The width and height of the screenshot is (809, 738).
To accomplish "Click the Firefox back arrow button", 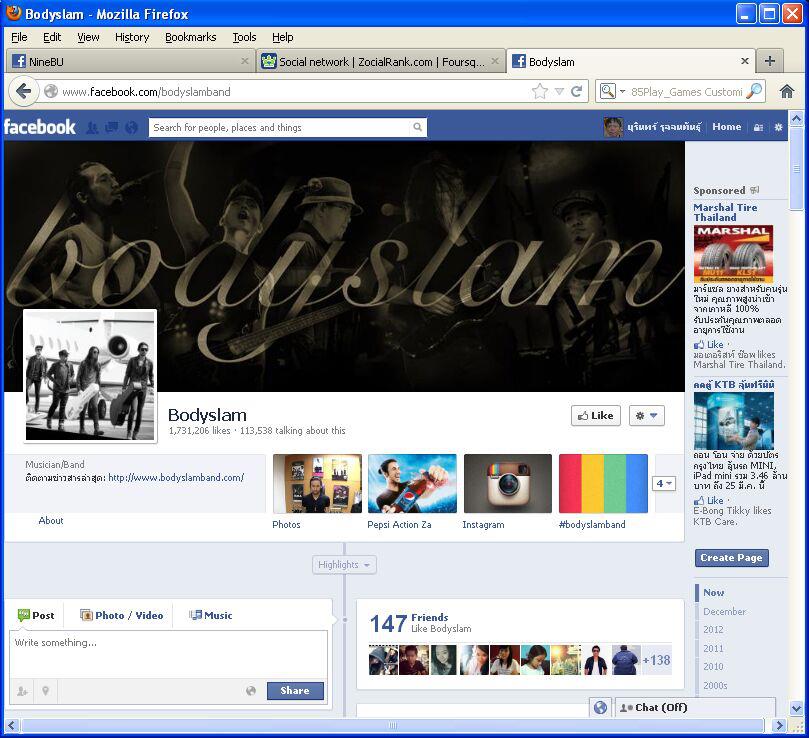I will [24, 91].
